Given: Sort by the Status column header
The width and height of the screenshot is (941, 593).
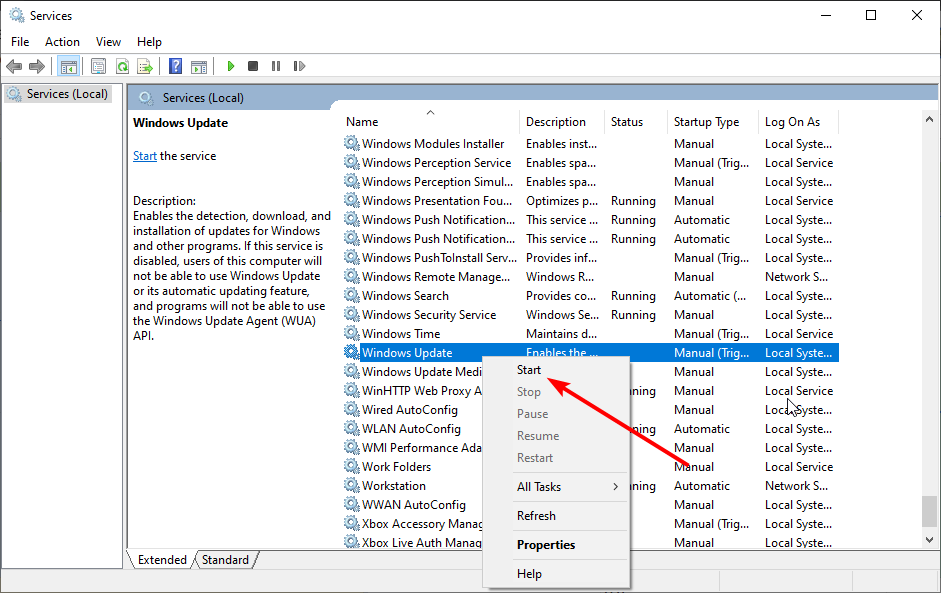Looking at the screenshot, I should pos(636,122).
